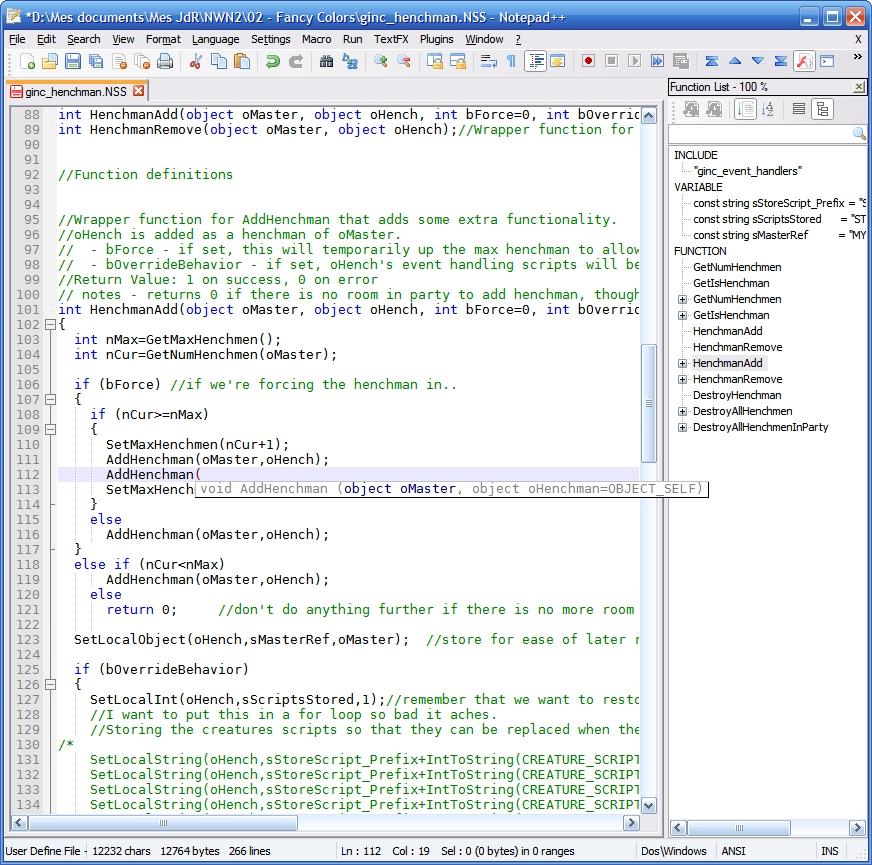Collapse code fold at line 107
The height and width of the screenshot is (865, 872).
(x=49, y=400)
